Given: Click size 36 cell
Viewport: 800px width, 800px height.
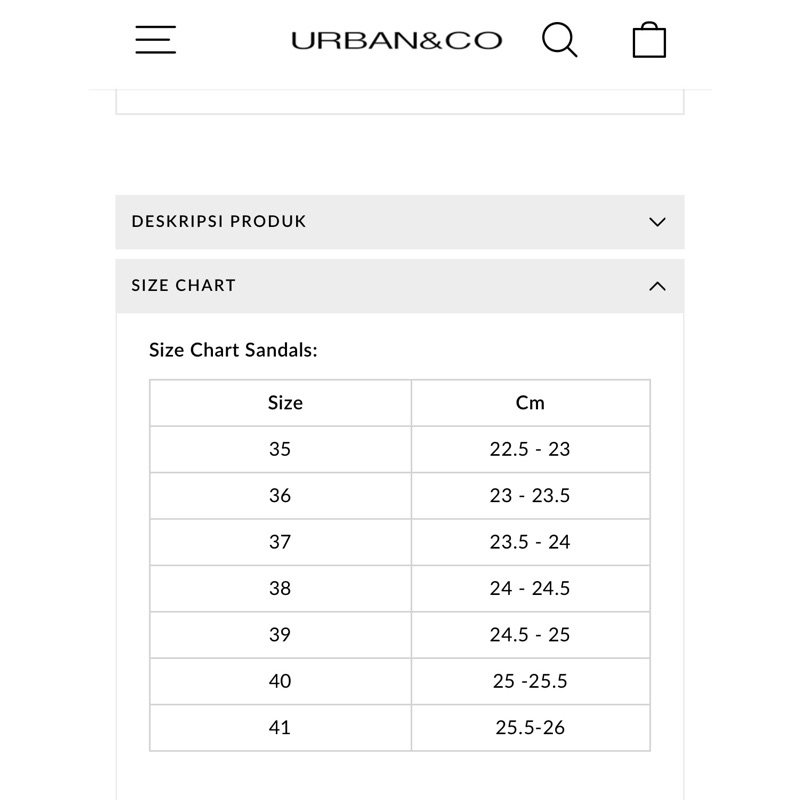Looking at the screenshot, I should [x=280, y=496].
